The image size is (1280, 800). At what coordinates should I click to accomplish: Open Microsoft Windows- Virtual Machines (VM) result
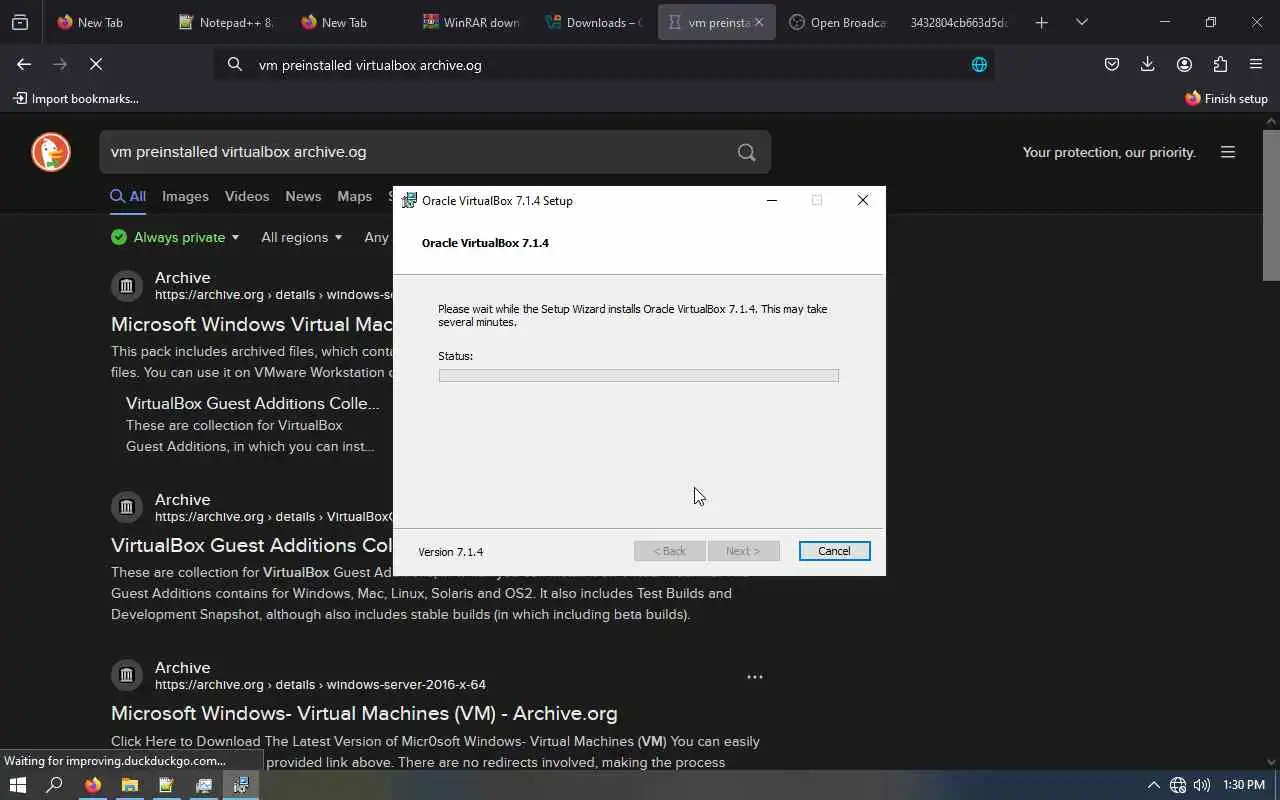click(x=364, y=713)
